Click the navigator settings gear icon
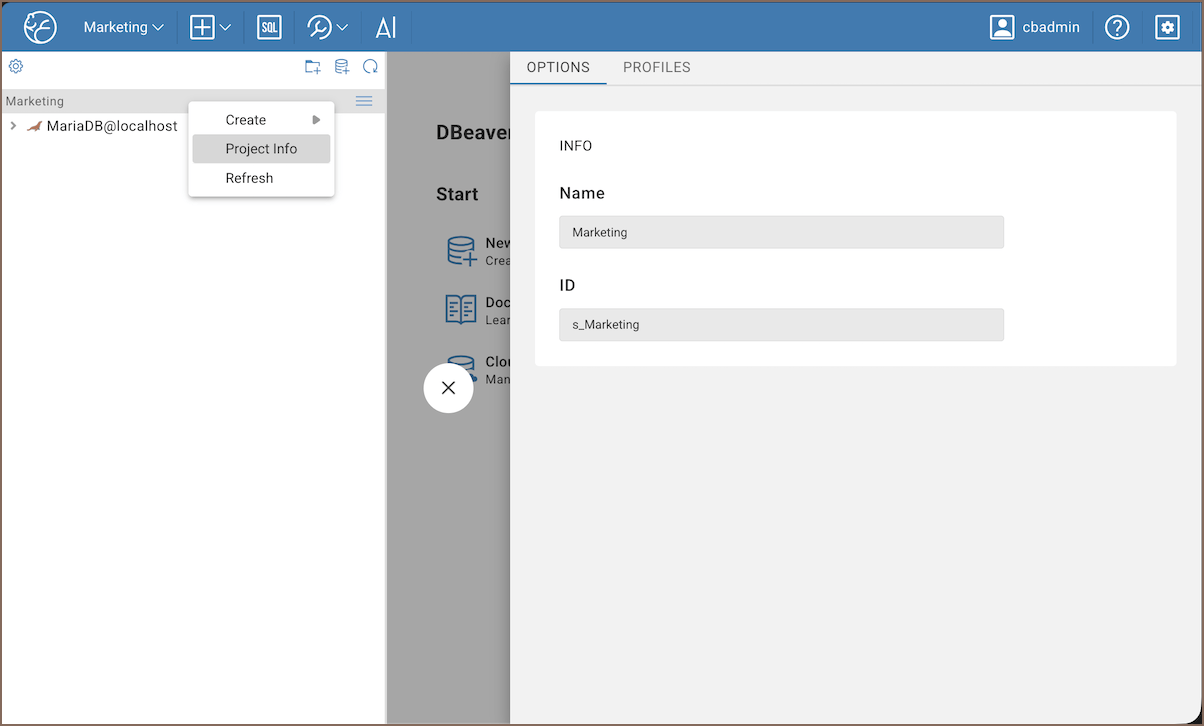This screenshot has width=1204, height=726. point(16,67)
